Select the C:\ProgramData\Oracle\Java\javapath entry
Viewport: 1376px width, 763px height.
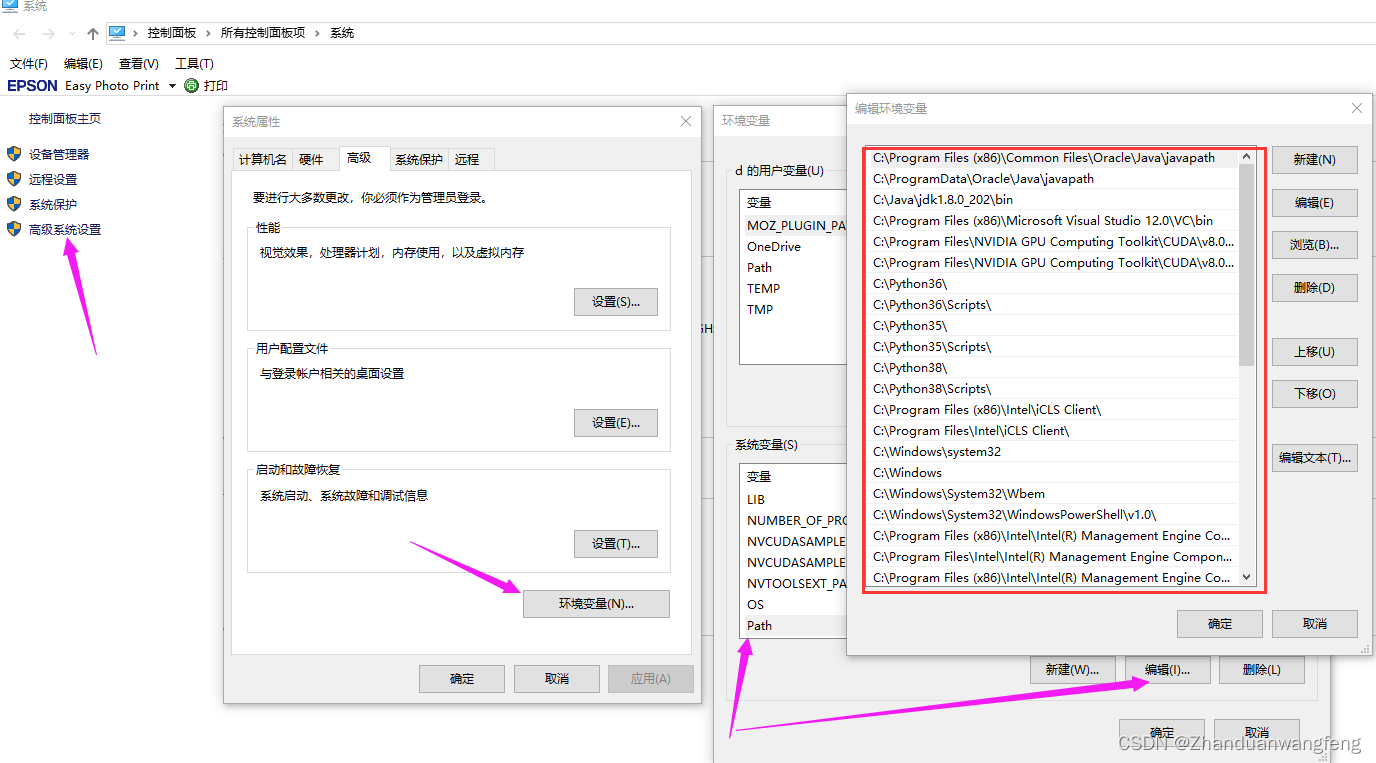1053,179
